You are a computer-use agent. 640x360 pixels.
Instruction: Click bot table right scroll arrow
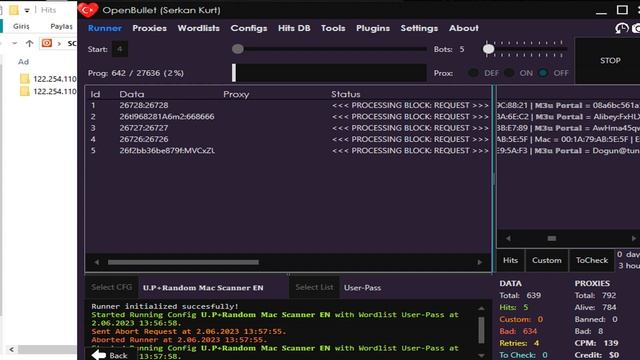[x=480, y=262]
